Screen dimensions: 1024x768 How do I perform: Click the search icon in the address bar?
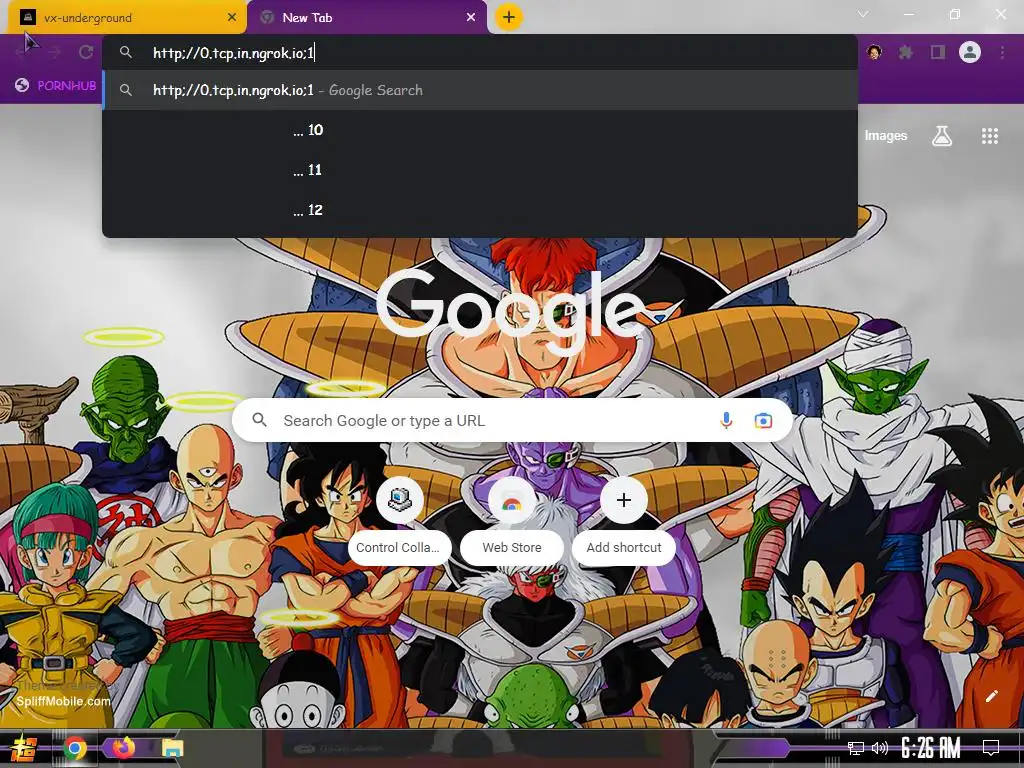(x=126, y=52)
